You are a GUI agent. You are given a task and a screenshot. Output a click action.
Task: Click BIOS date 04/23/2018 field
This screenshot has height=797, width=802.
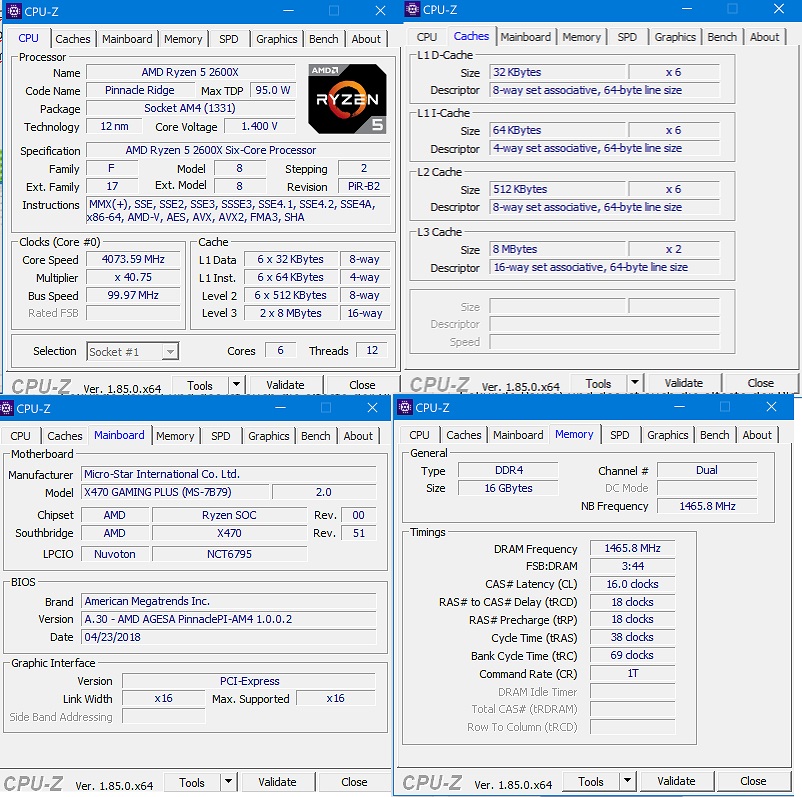tap(229, 637)
